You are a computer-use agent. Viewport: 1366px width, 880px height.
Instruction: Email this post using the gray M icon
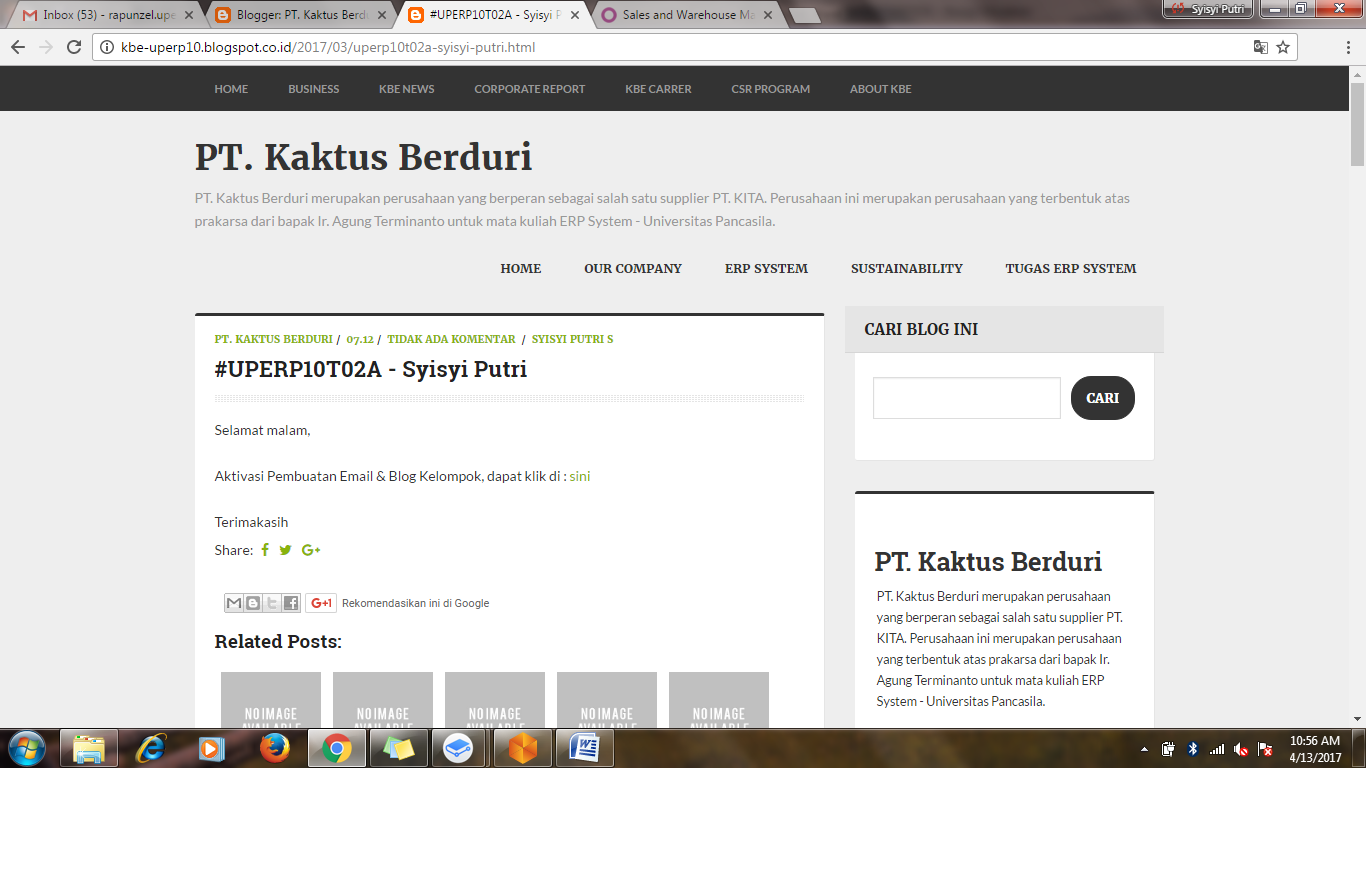pos(234,603)
